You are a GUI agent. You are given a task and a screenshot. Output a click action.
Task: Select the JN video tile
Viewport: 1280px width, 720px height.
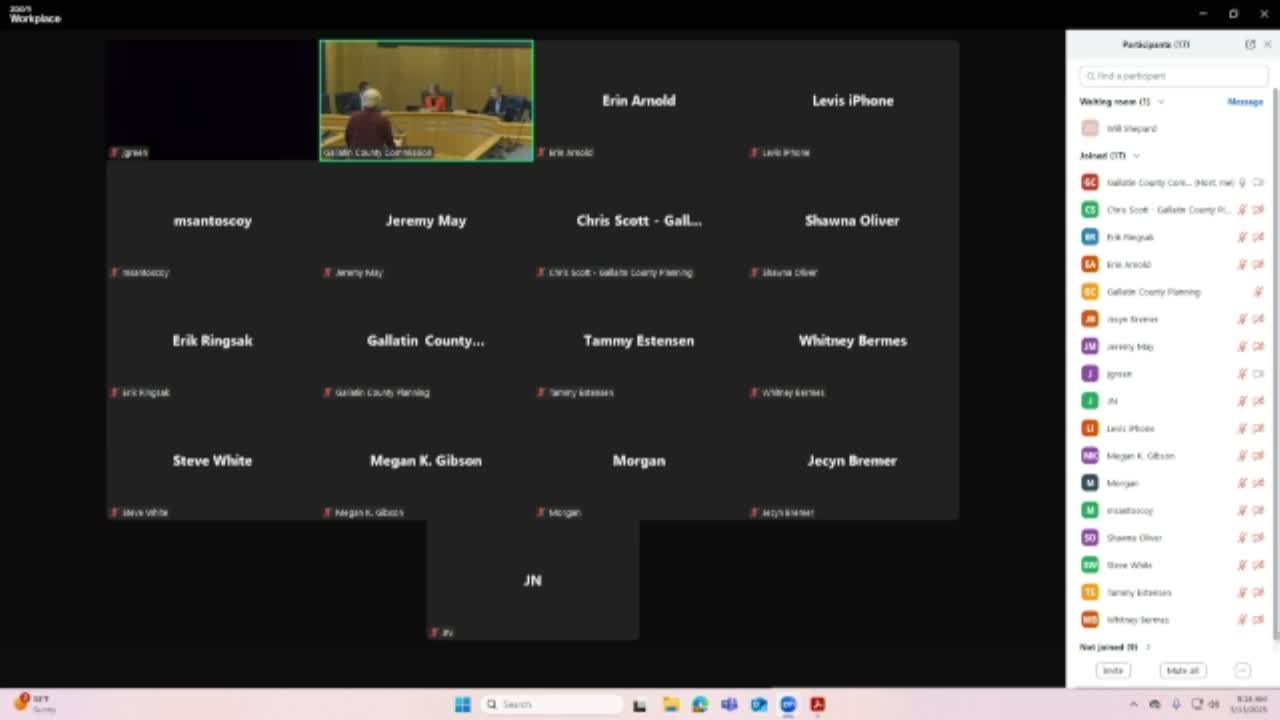[x=533, y=580]
